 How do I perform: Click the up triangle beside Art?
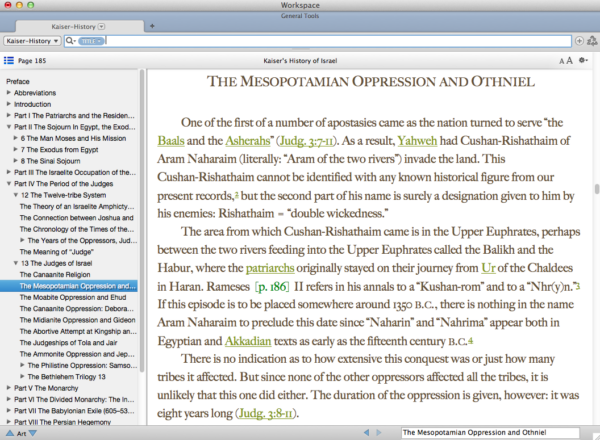coord(10,433)
